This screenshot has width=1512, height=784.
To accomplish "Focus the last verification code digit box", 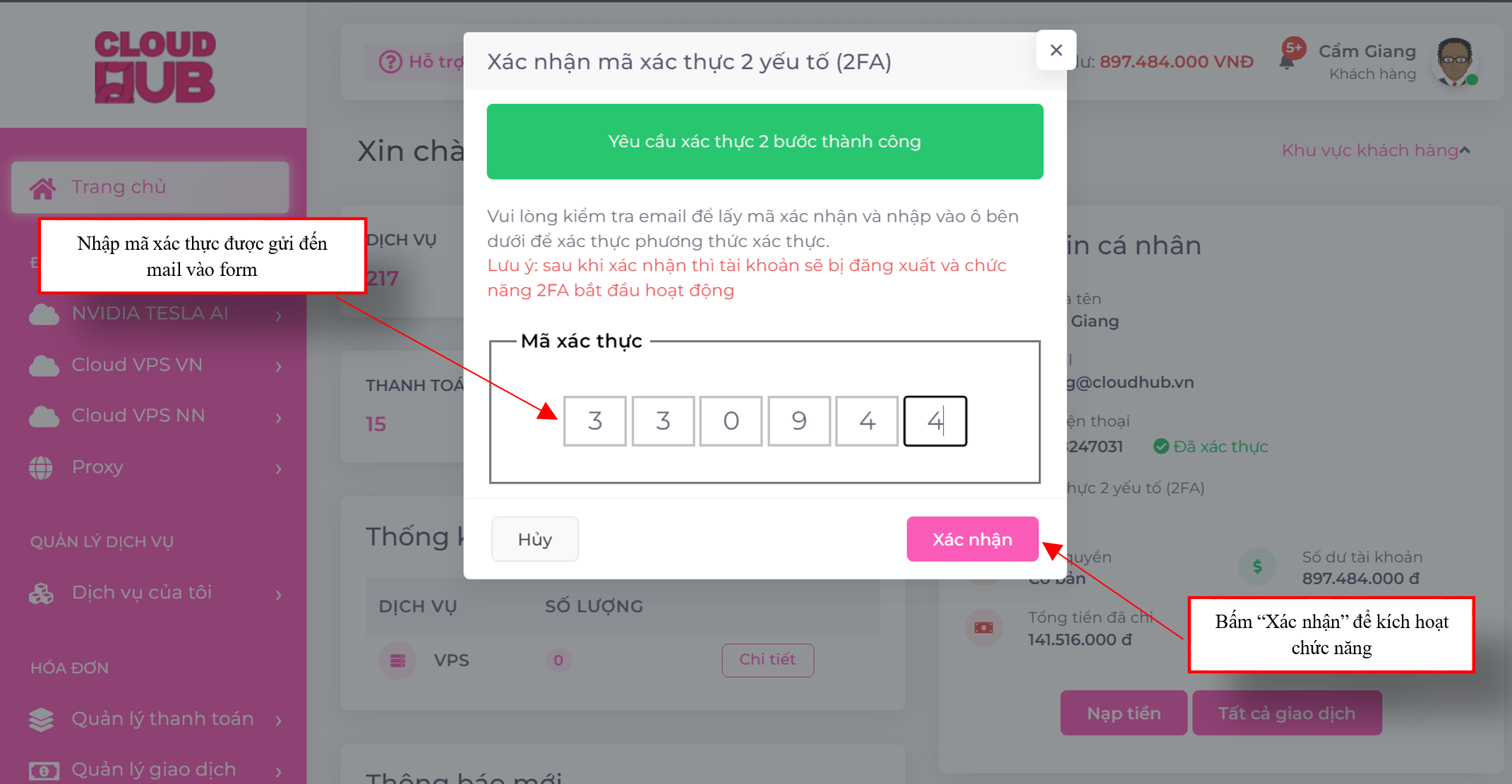I will (x=935, y=421).
